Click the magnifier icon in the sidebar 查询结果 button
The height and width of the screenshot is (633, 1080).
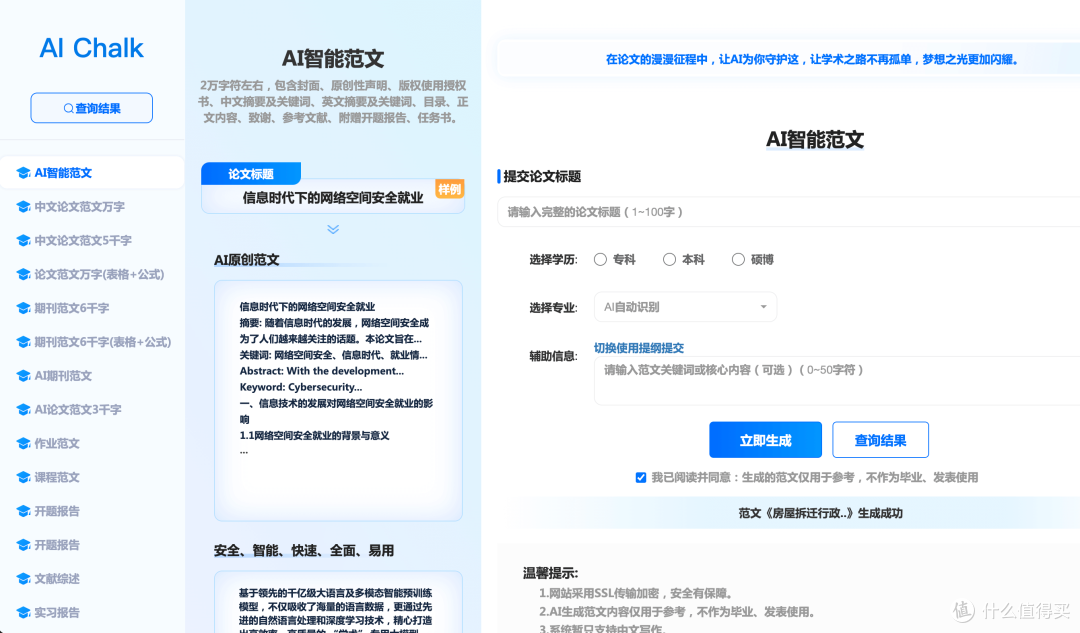coord(68,108)
